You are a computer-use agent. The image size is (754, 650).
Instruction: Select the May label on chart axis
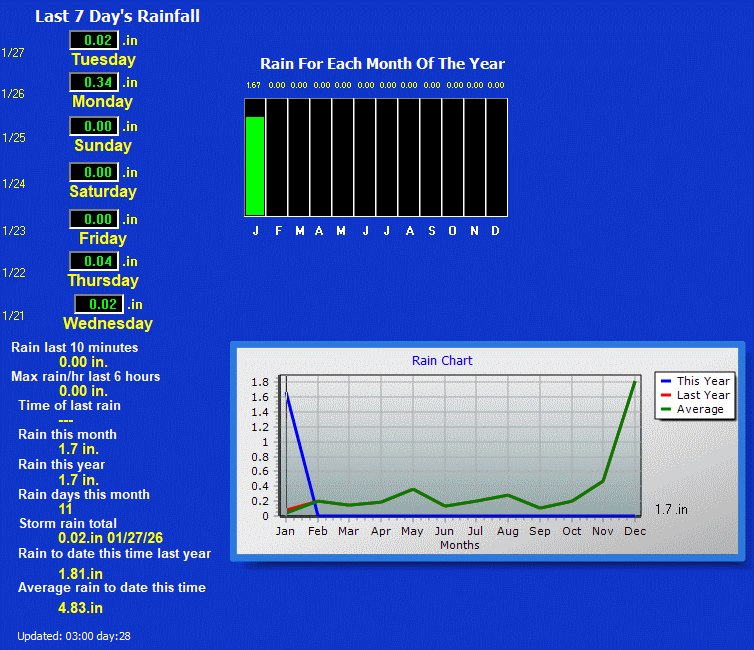412,531
